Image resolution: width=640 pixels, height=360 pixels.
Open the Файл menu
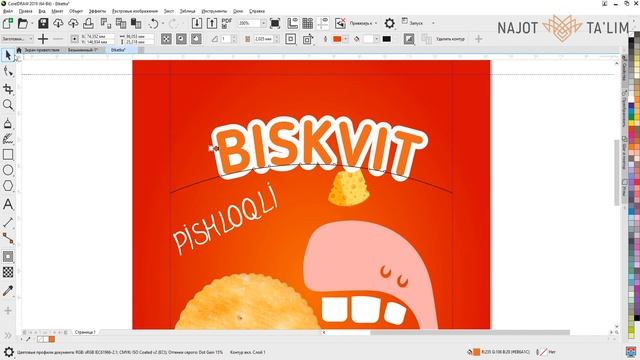8,11
